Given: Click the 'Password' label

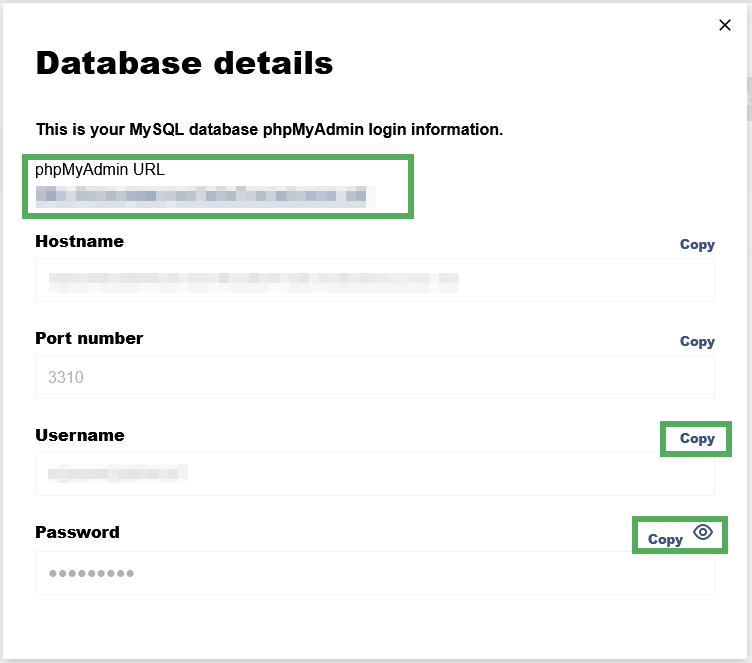Looking at the screenshot, I should 78,533.
